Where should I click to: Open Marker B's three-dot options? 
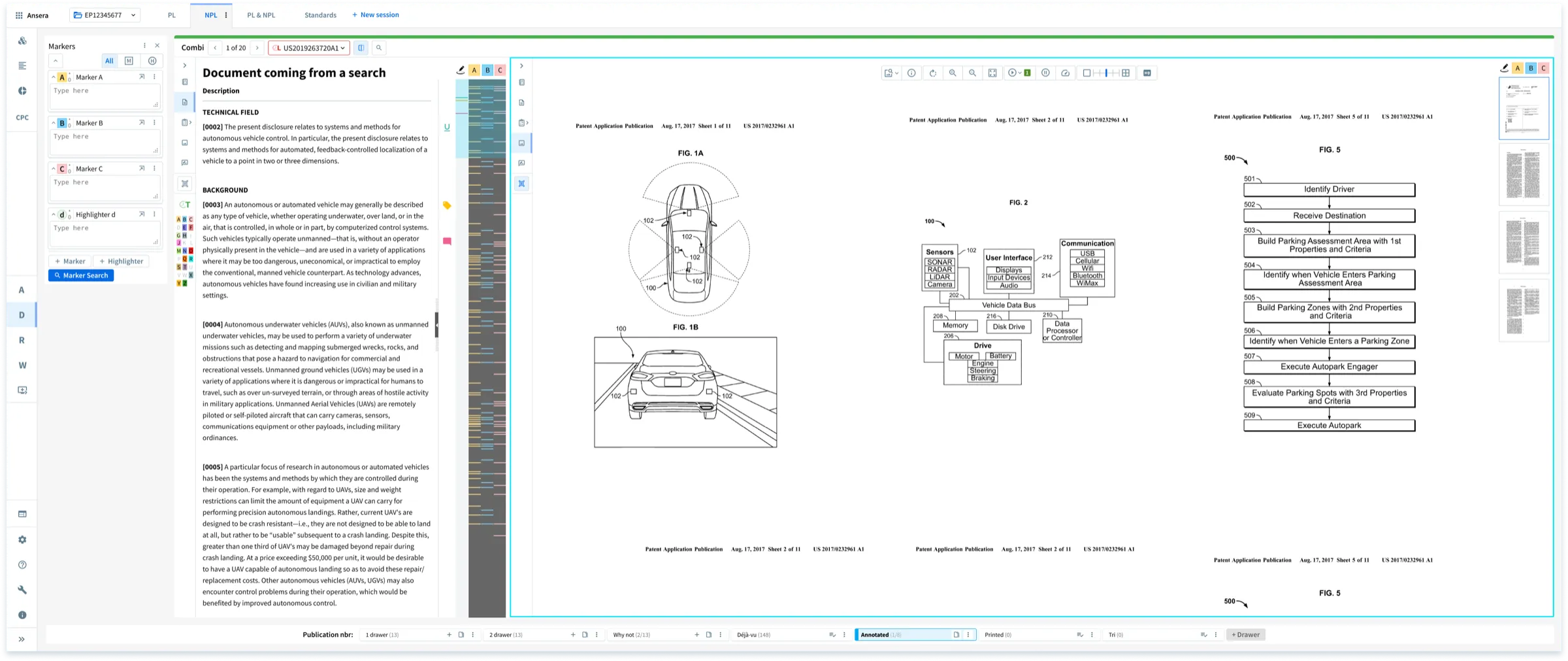tap(154, 123)
